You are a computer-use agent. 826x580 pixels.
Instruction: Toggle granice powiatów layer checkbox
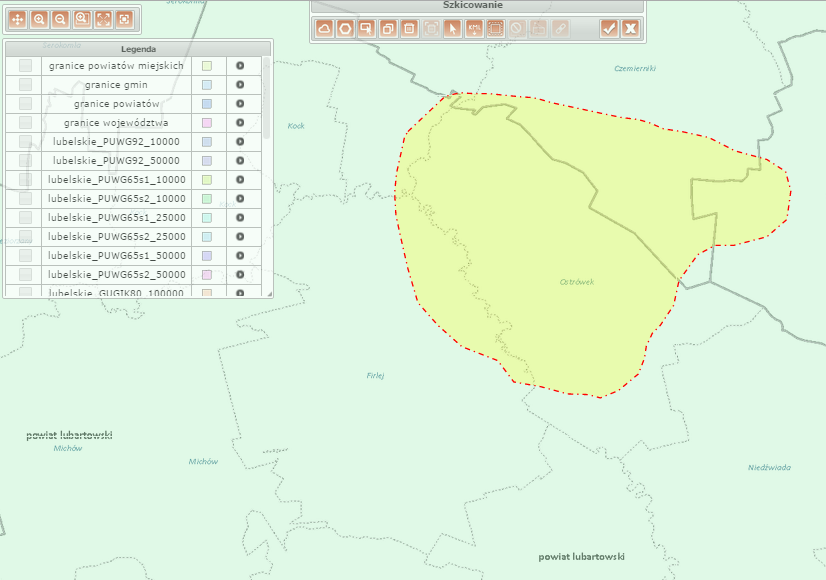[25, 104]
